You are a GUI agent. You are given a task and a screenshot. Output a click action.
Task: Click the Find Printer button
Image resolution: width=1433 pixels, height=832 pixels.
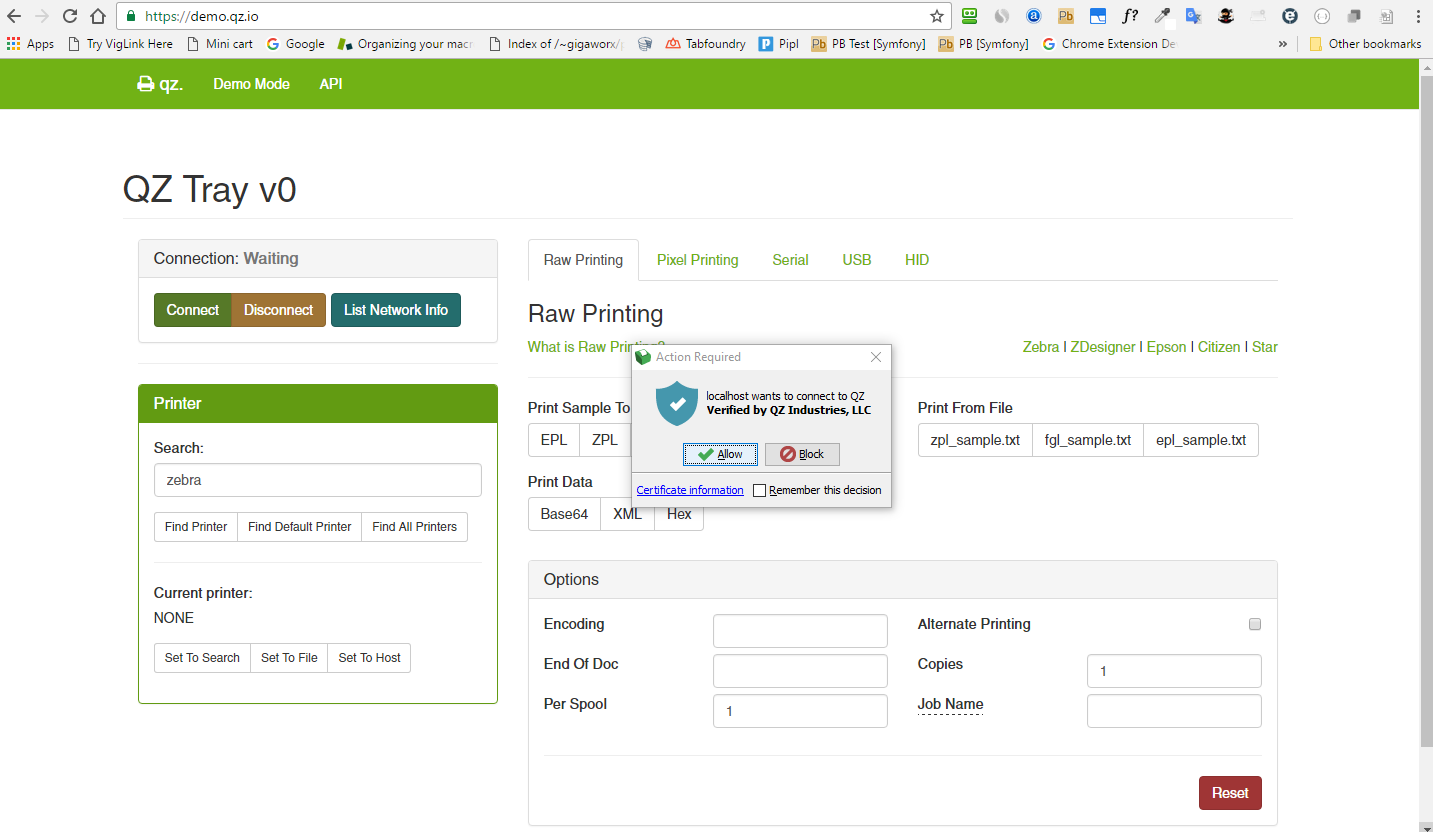(196, 527)
